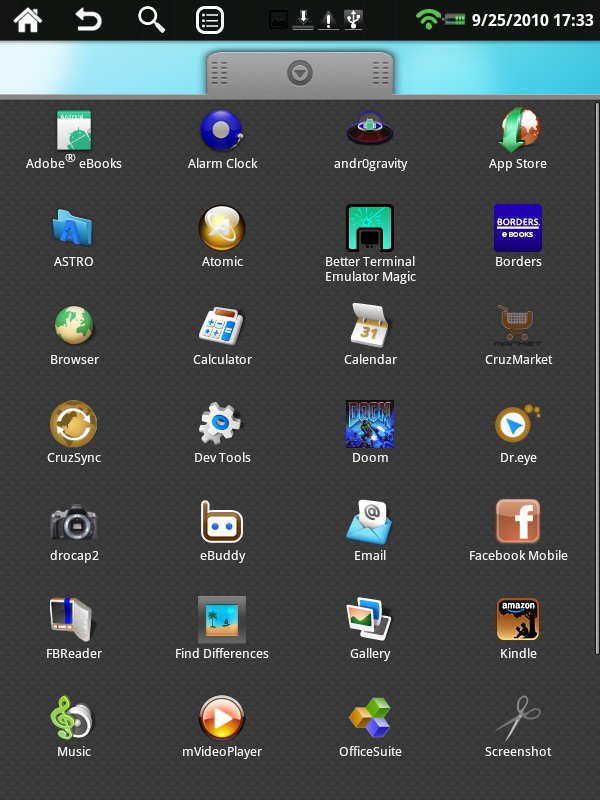Tap the Back arrow in top bar

point(89,20)
